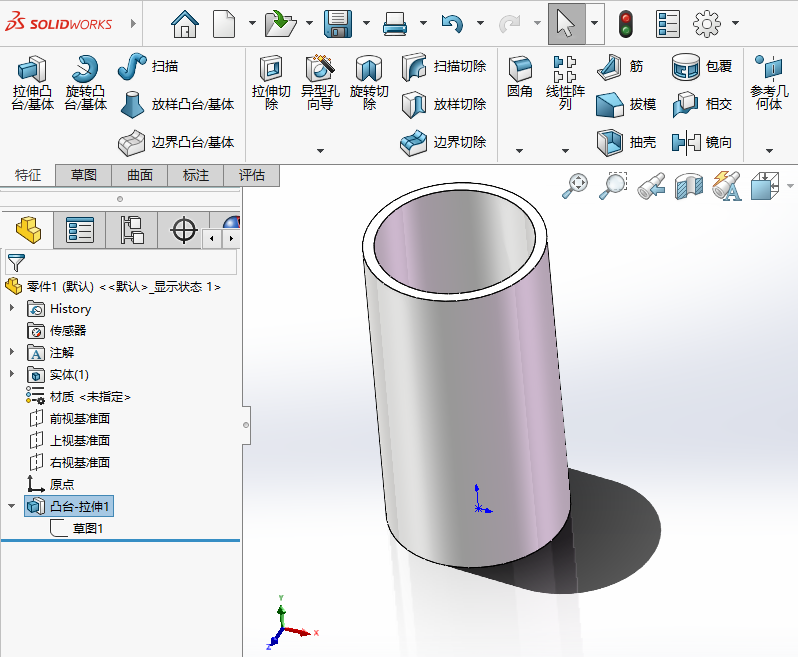This screenshot has width=798, height=657.
Task: Switch to the 草图 sketch tab
Action: (x=83, y=175)
